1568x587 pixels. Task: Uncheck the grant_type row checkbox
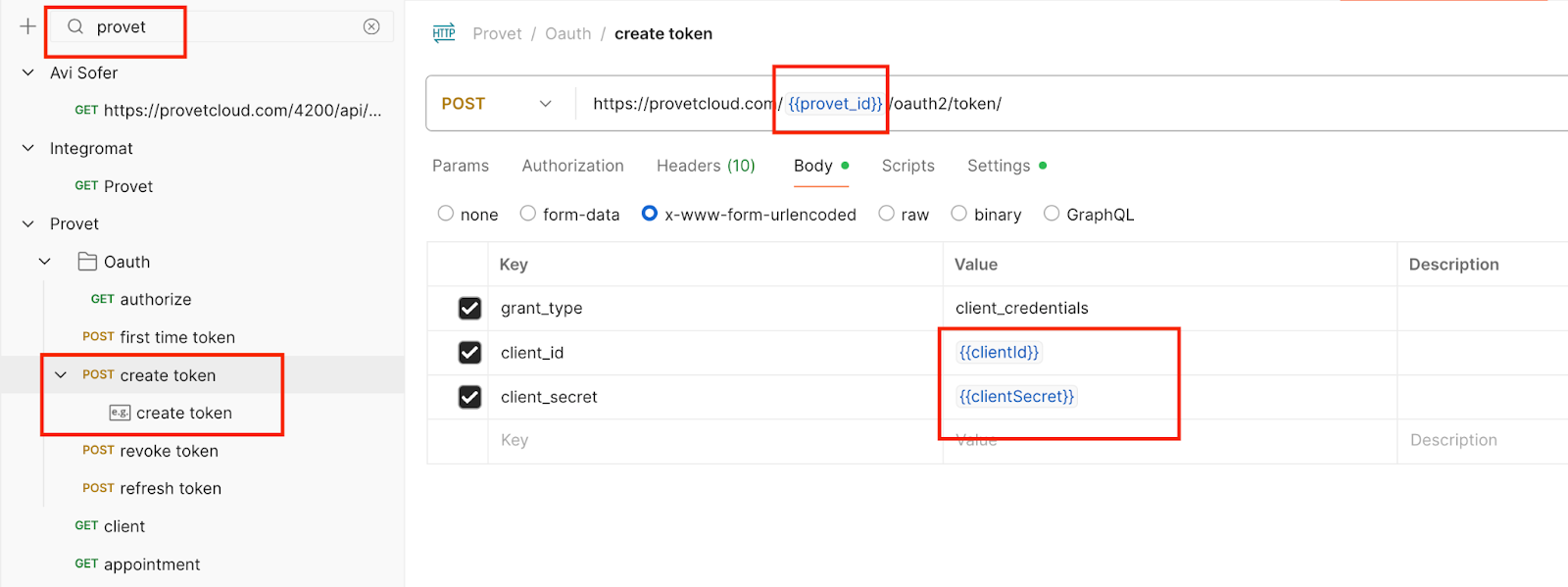tap(470, 309)
